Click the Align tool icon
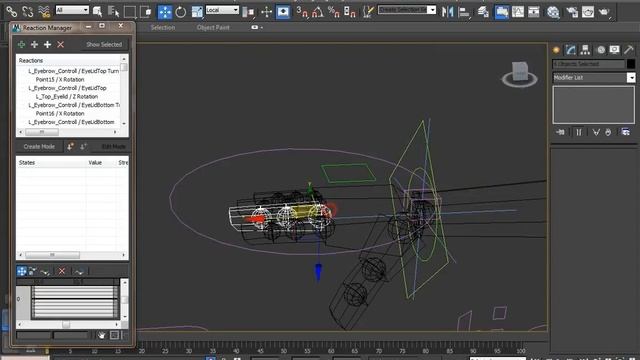 coord(464,12)
